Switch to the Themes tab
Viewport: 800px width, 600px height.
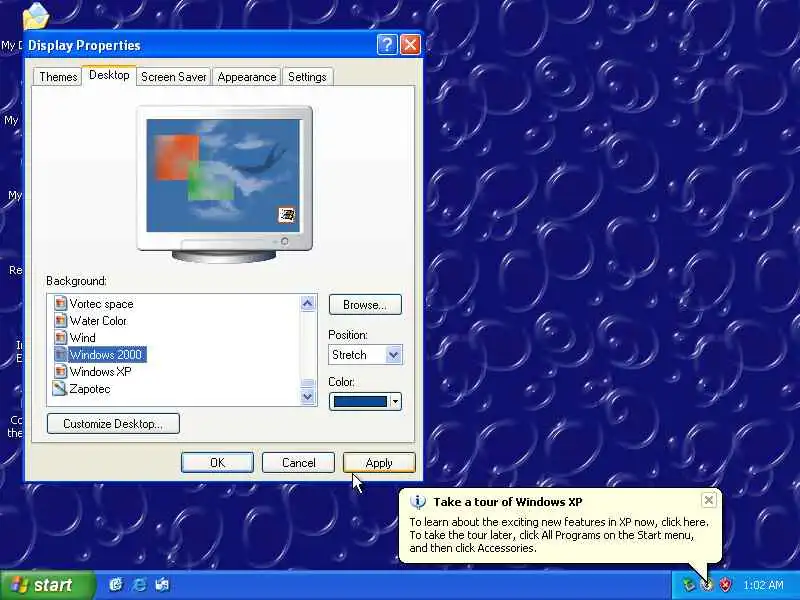tap(58, 77)
